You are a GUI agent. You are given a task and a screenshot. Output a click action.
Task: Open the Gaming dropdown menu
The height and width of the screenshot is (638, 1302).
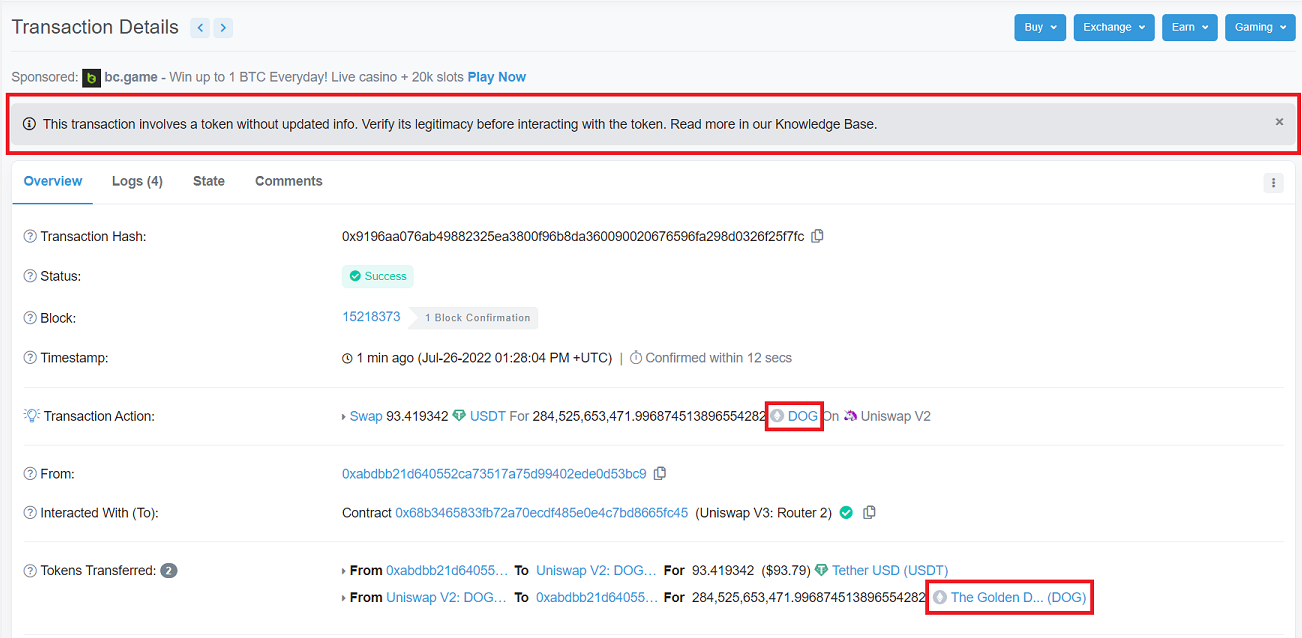tap(1260, 28)
